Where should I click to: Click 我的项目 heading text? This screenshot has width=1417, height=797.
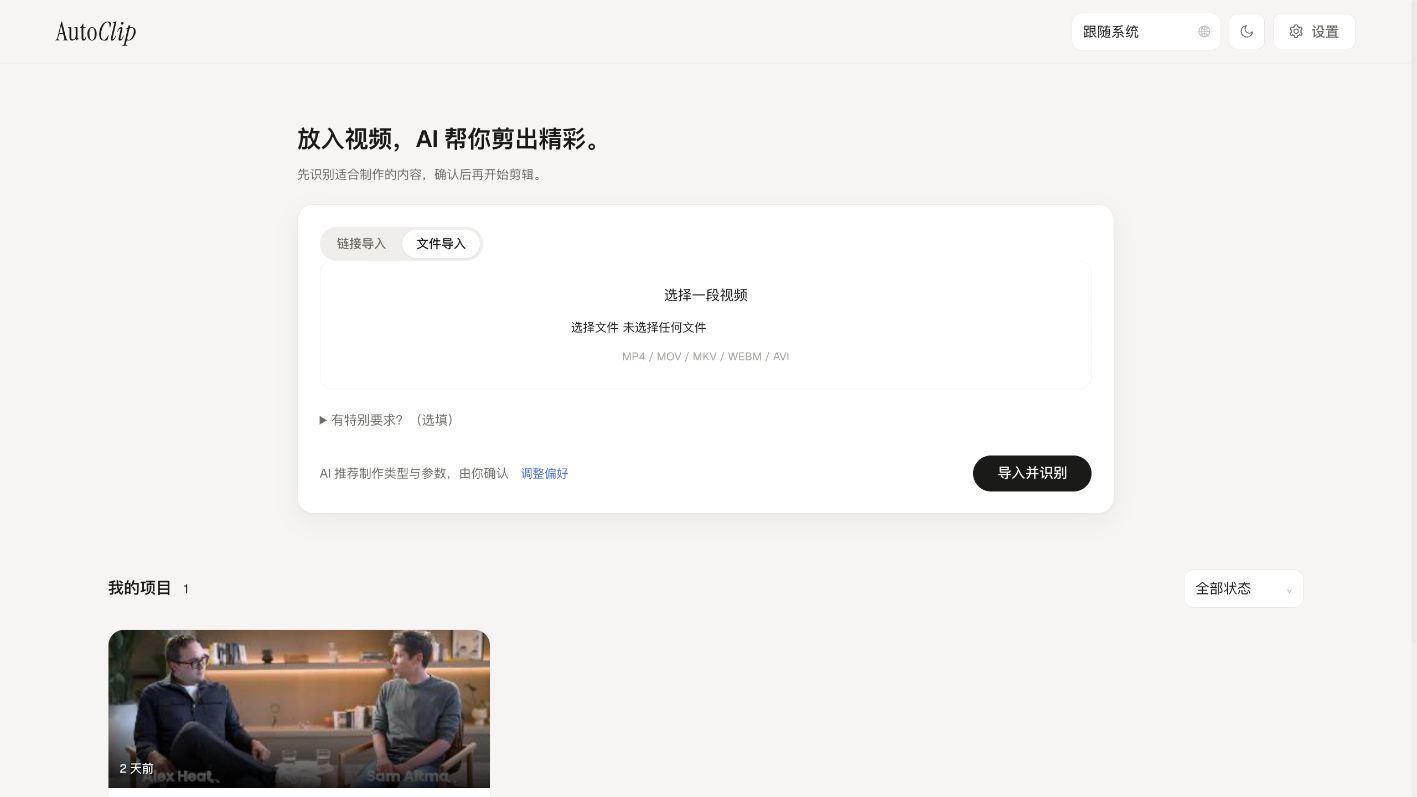pyautogui.click(x=140, y=588)
